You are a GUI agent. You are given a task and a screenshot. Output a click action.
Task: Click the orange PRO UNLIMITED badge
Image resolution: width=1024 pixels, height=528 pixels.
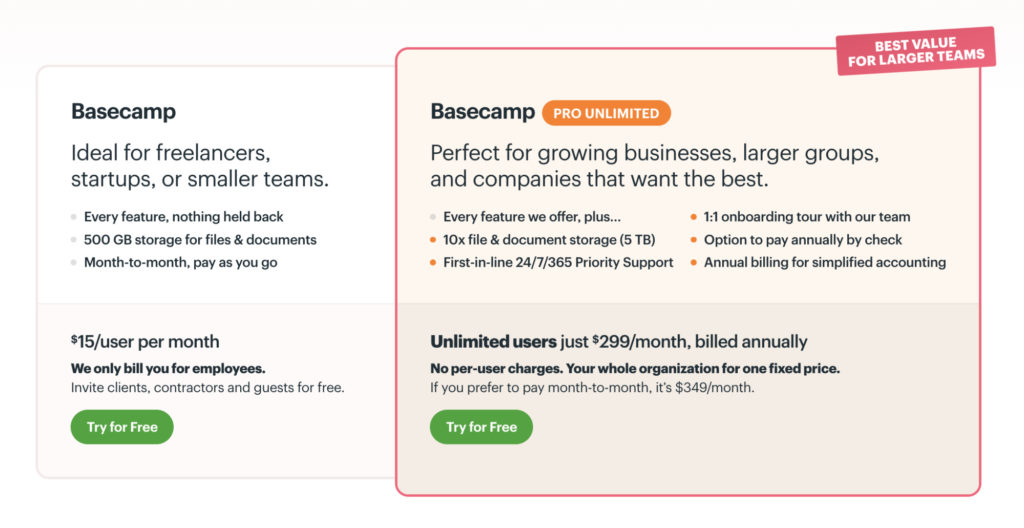click(x=606, y=113)
